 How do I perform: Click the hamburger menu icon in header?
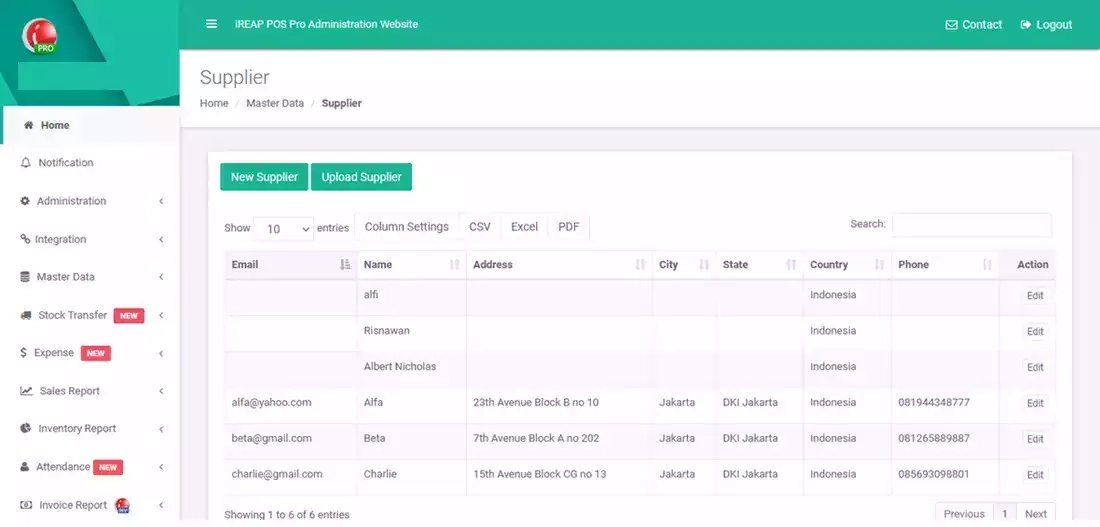click(211, 24)
